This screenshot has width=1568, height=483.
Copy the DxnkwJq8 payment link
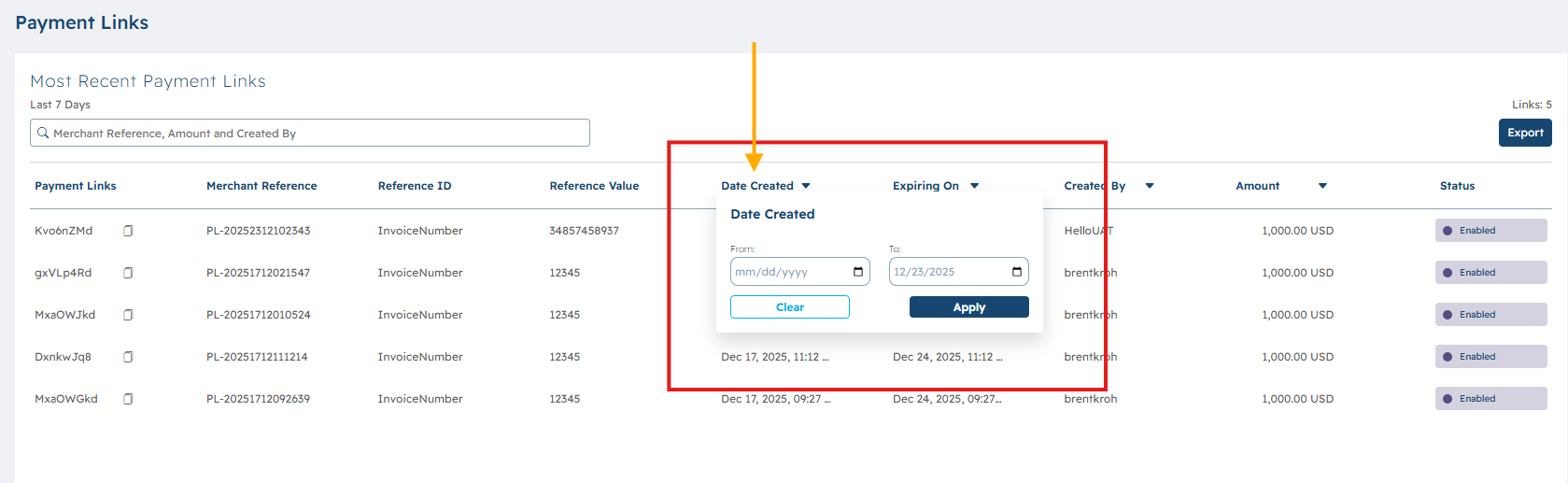[x=128, y=357]
